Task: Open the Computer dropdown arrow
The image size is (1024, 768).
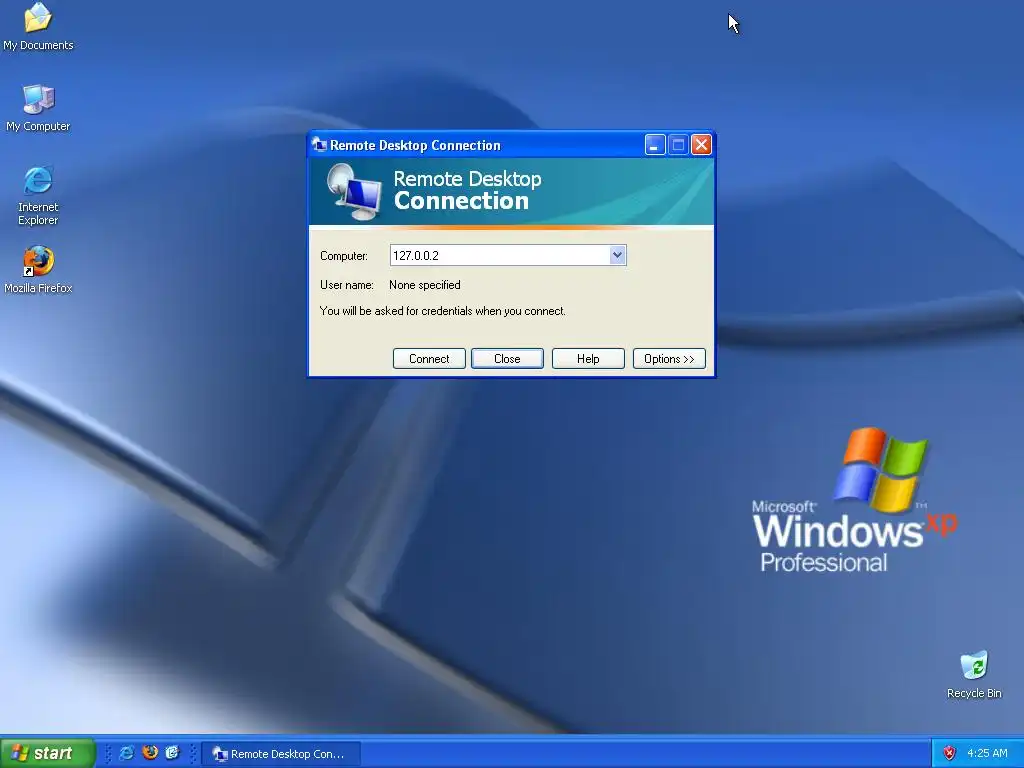Action: tap(617, 255)
